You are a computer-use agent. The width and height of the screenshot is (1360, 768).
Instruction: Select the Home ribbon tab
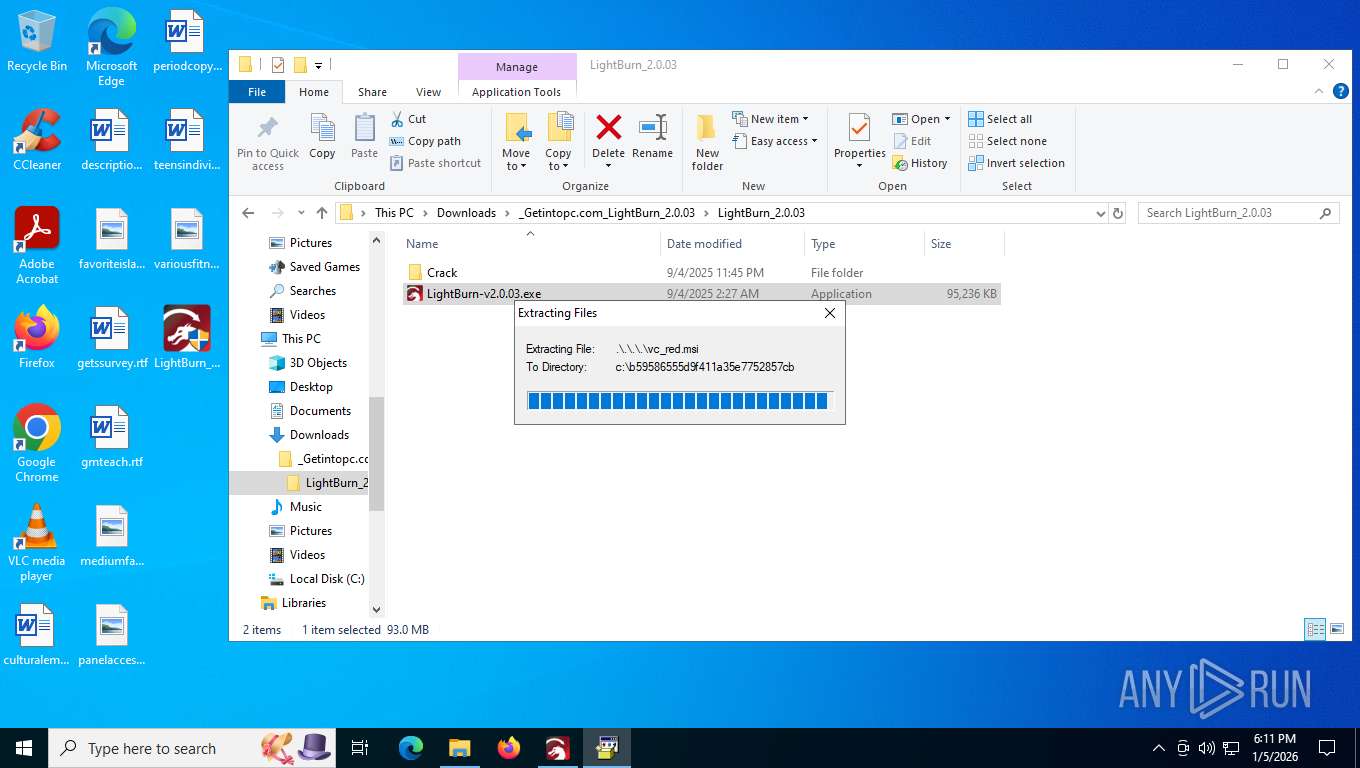click(x=314, y=92)
